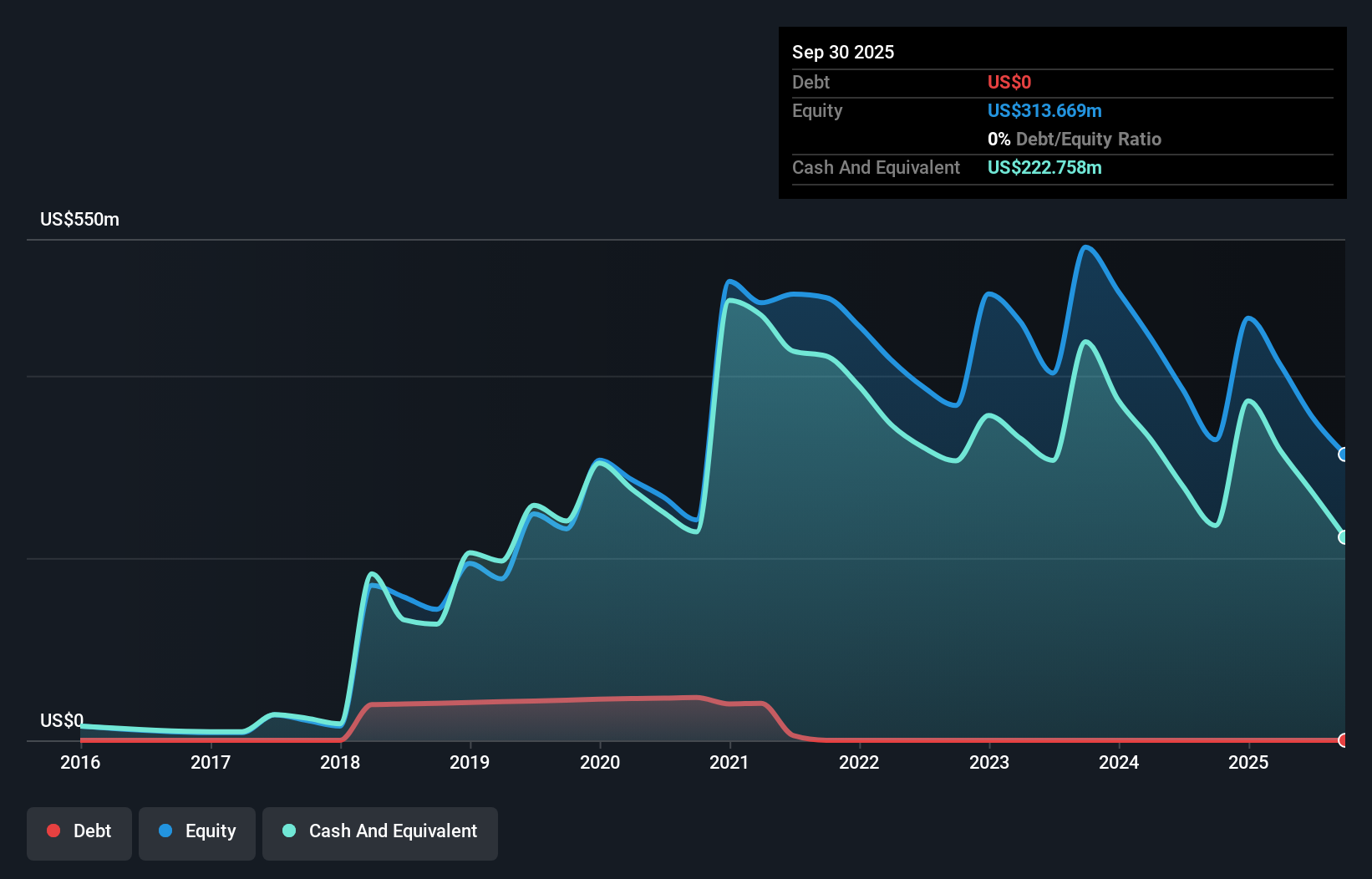Image resolution: width=1372 pixels, height=879 pixels.
Task: Toggle the Debt series visibility
Action: [x=79, y=831]
